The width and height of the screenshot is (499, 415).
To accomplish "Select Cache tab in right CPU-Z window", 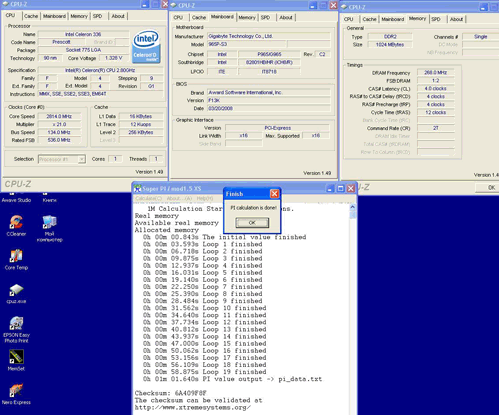I will pyautogui.click(x=369, y=19).
